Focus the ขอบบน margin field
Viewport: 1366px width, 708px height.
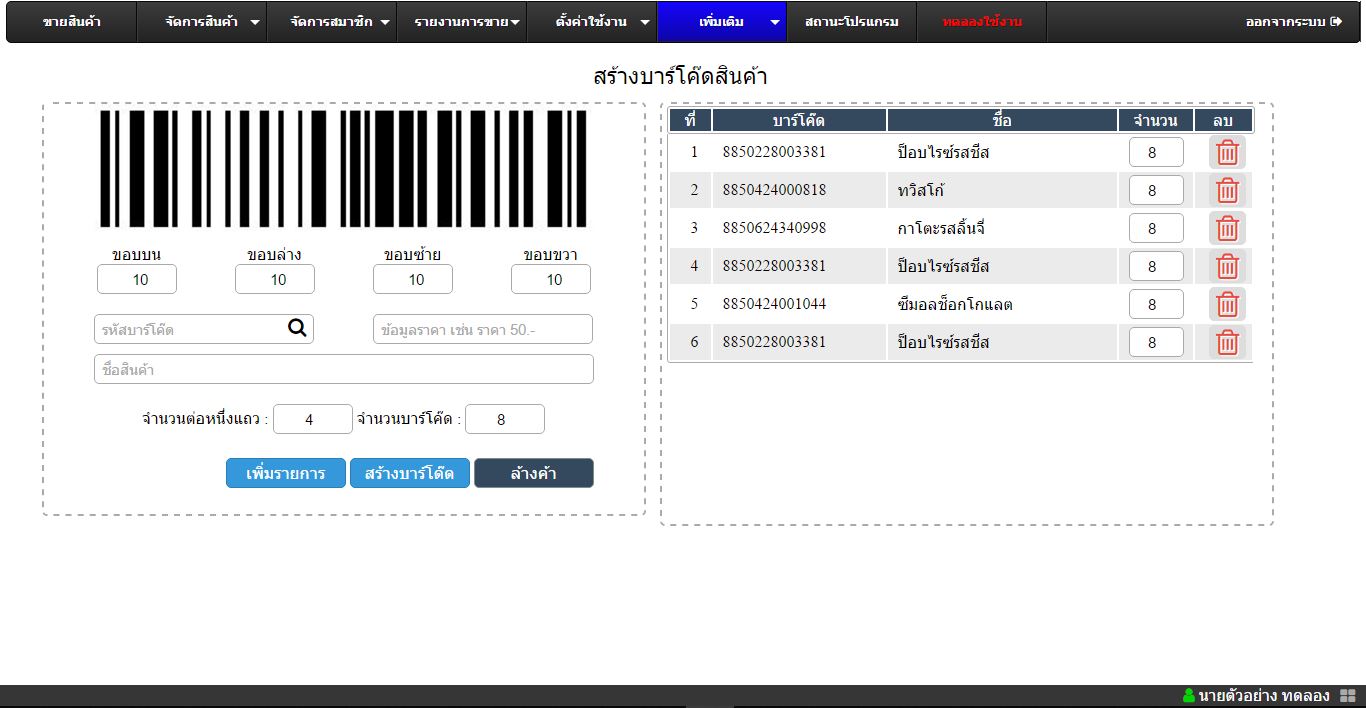click(137, 279)
